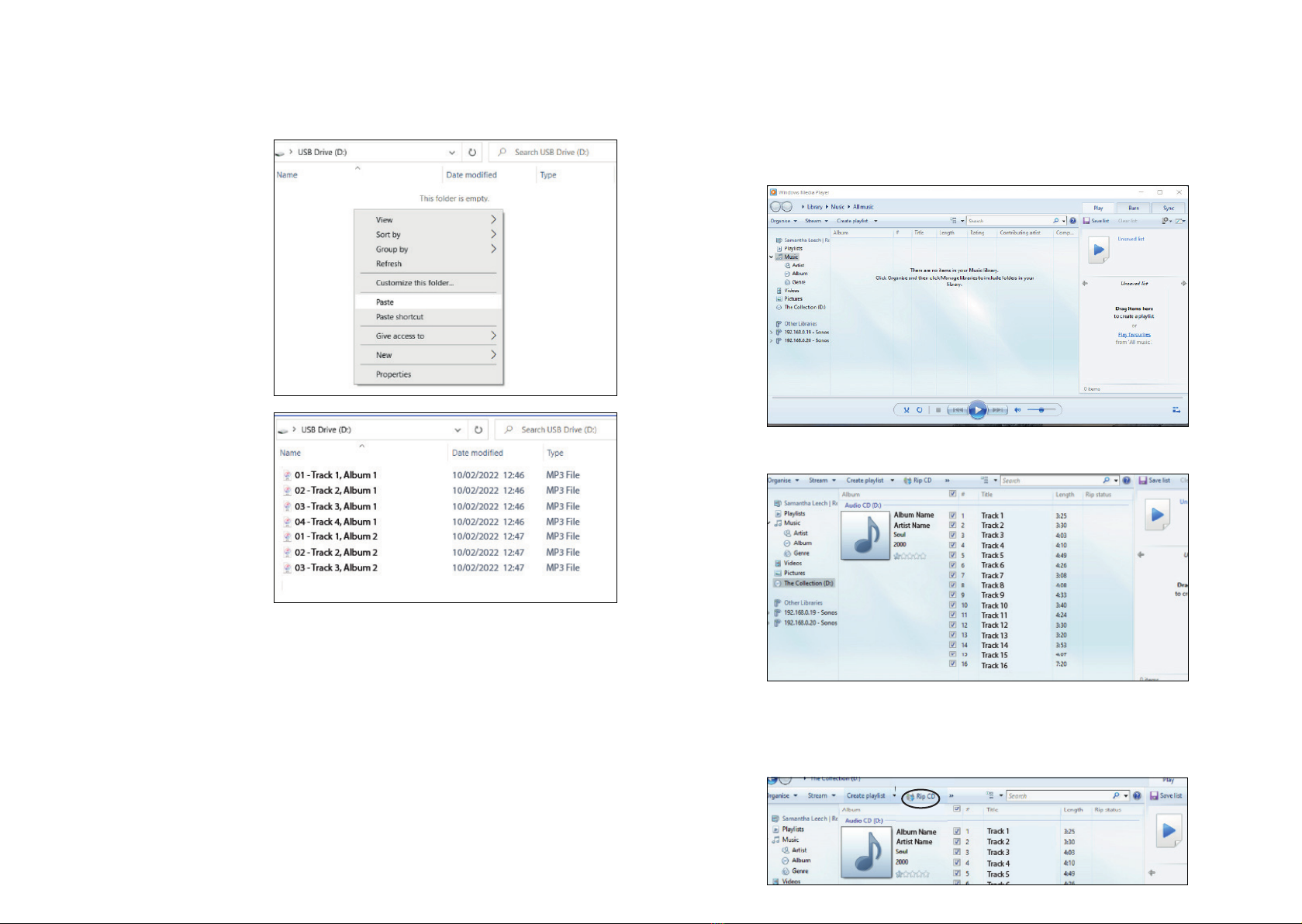Viewport: 1302px width, 924px height.
Task: Open address bar dropdown in MP3-listing USB Drive window
Action: tap(458, 429)
